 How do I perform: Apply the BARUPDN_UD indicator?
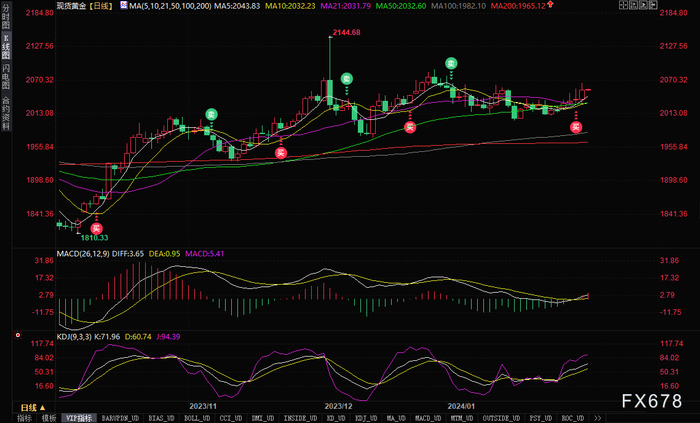pyautogui.click(x=120, y=418)
